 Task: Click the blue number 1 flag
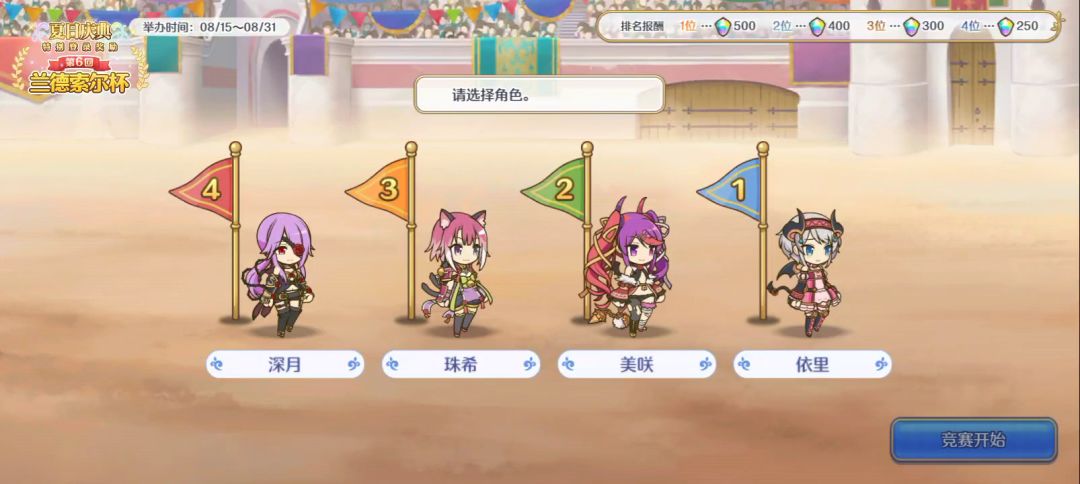tap(730, 189)
